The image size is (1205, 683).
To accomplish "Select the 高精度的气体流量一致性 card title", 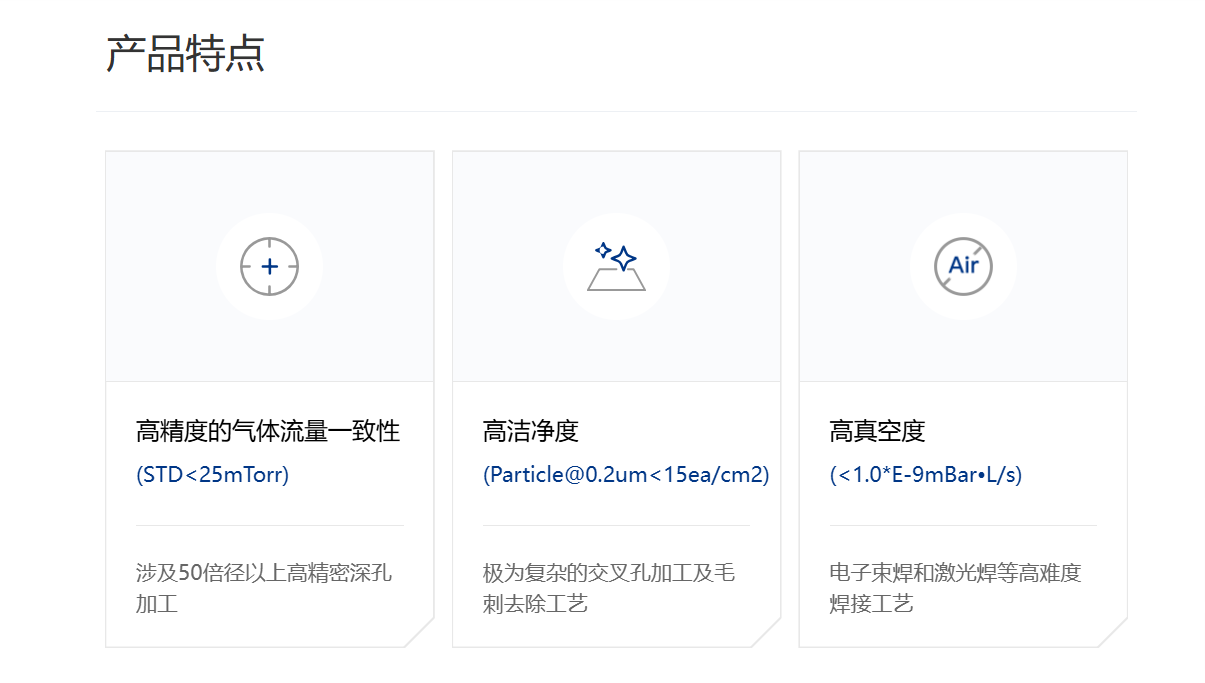I will pyautogui.click(x=268, y=431).
